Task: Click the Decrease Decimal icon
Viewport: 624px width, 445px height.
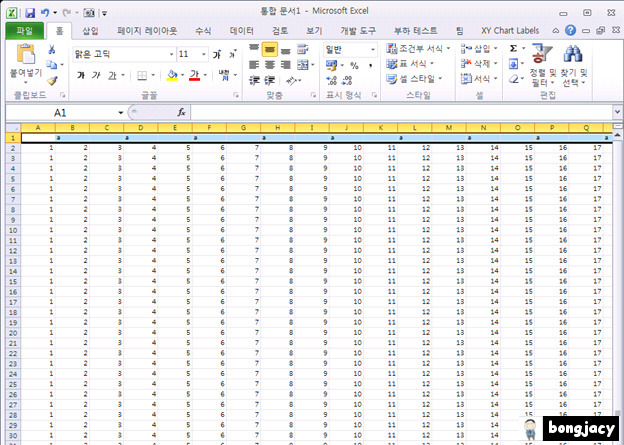Action: pos(347,80)
